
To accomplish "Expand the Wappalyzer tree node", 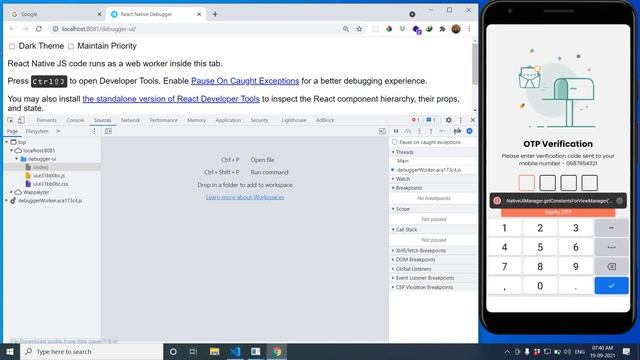I will pos(11,192).
